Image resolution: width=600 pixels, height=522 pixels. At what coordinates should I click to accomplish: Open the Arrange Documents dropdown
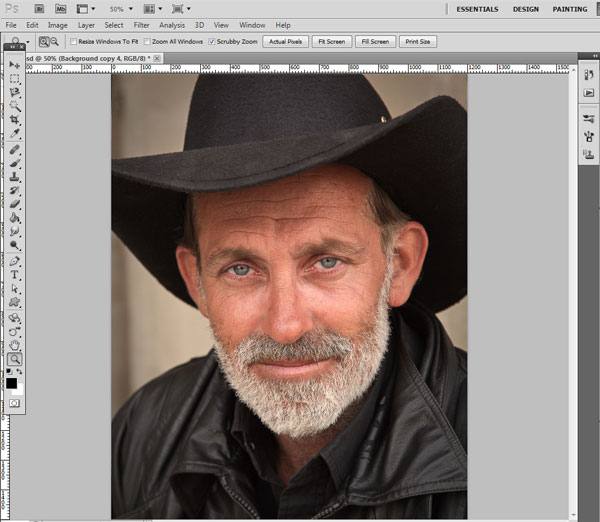click(152, 8)
